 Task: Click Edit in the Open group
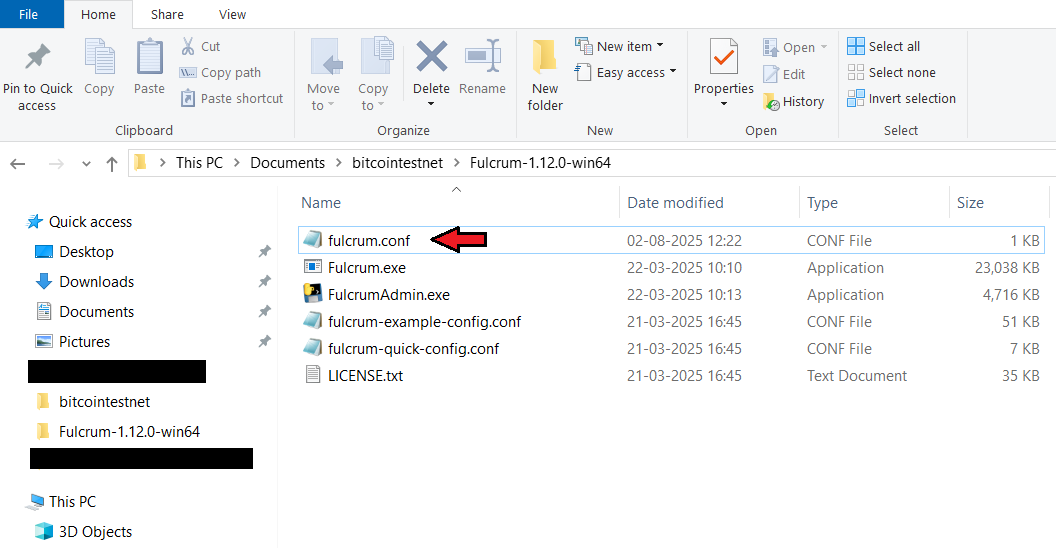tap(784, 74)
